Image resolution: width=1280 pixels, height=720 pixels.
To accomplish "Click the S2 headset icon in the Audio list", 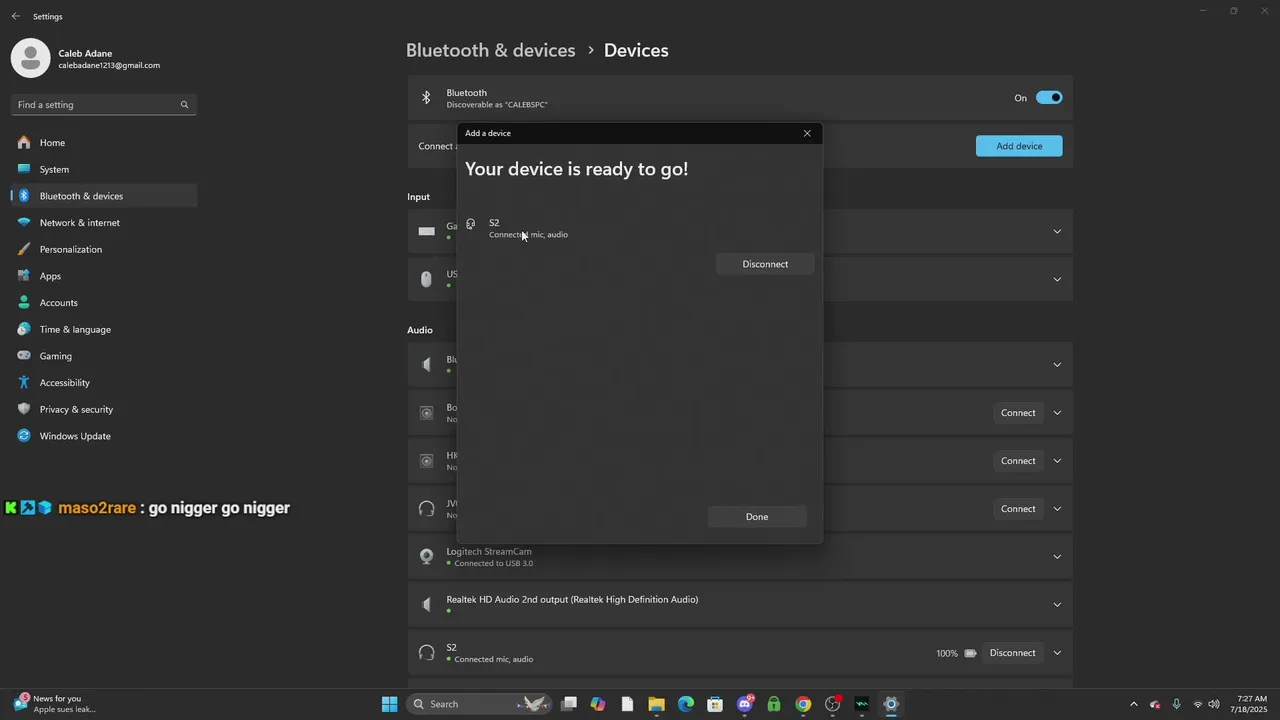I will point(427,653).
